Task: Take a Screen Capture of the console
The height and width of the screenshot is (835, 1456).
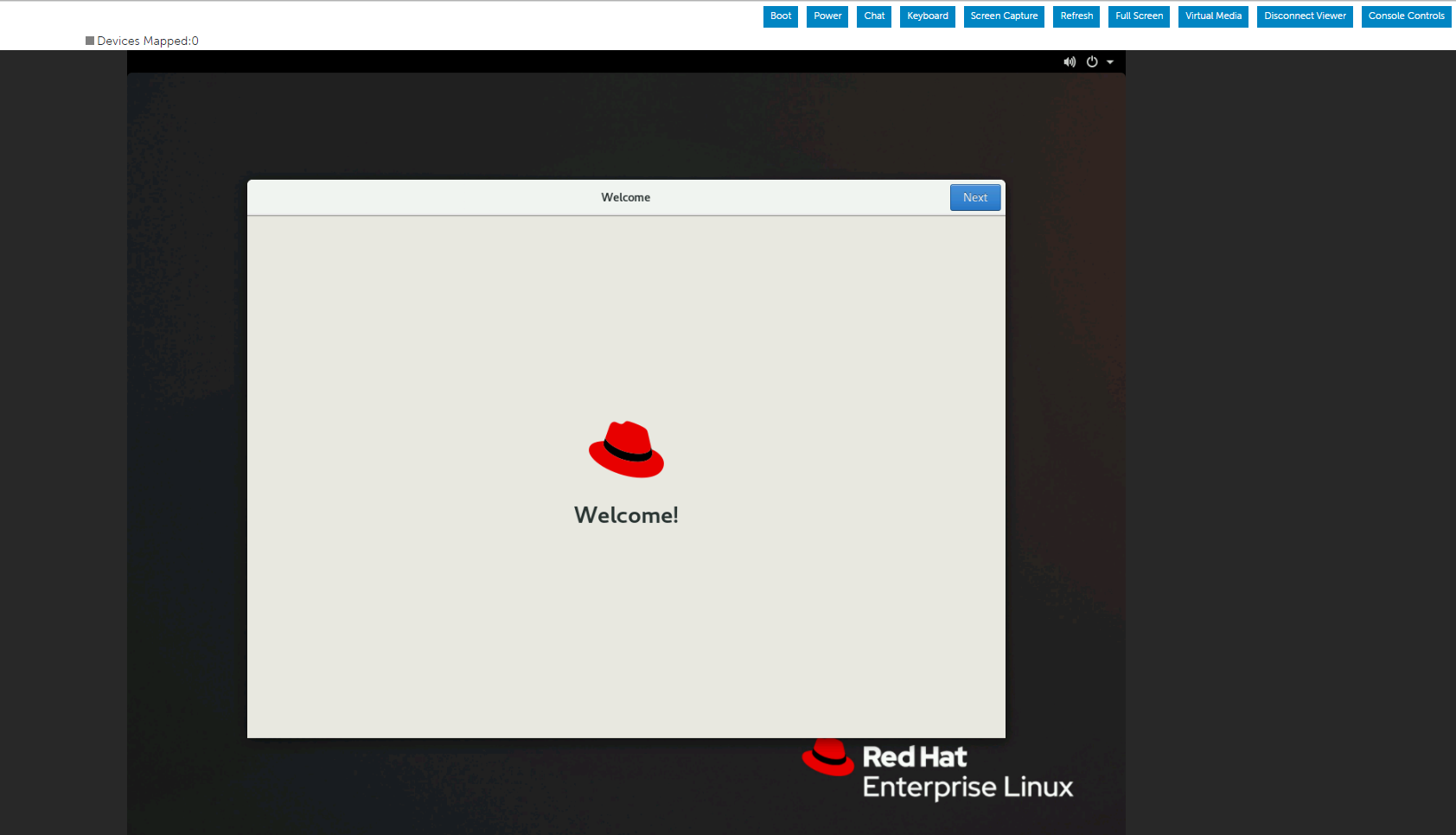Action: [x=1003, y=16]
